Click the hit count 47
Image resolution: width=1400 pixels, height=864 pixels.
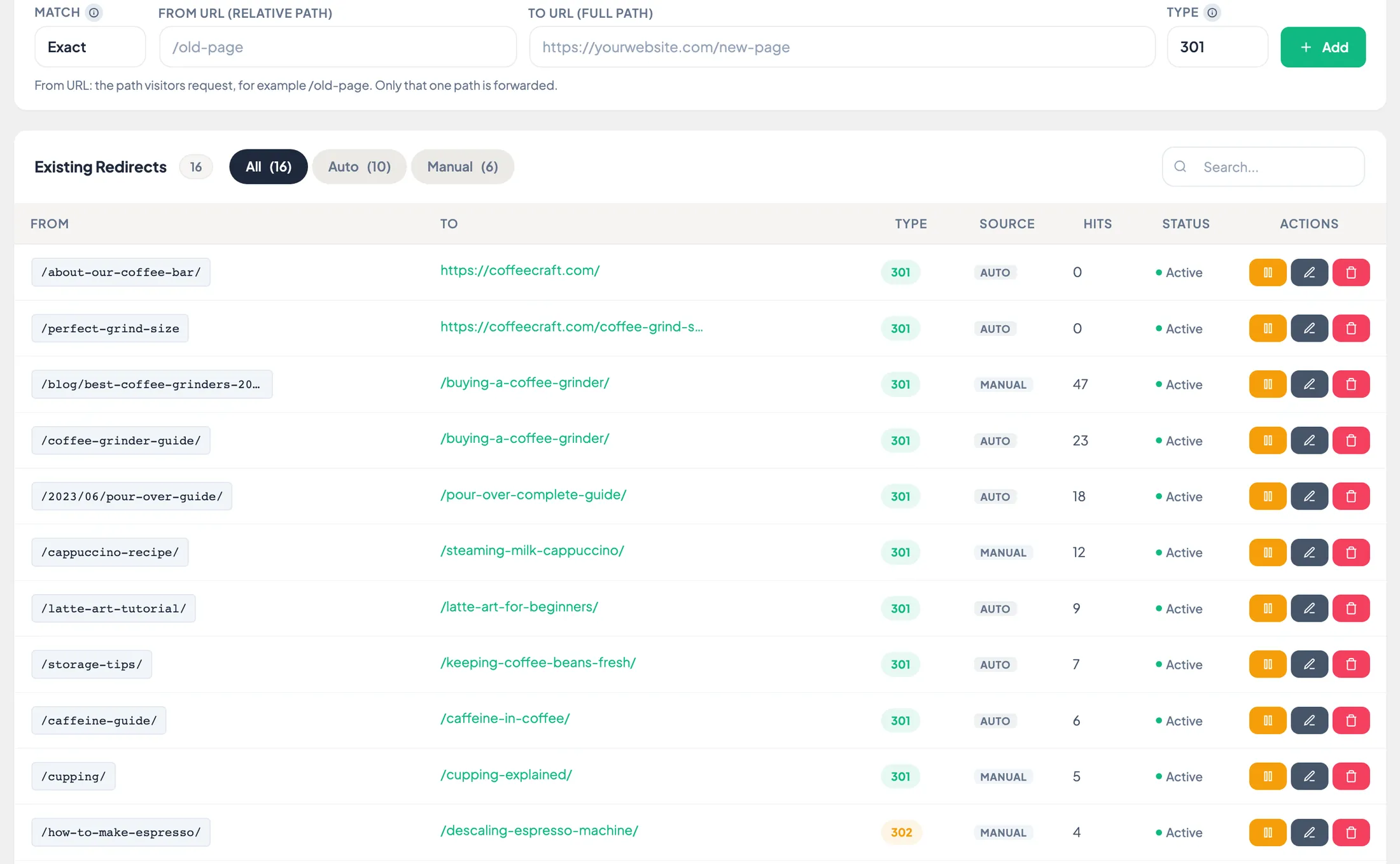pos(1080,384)
